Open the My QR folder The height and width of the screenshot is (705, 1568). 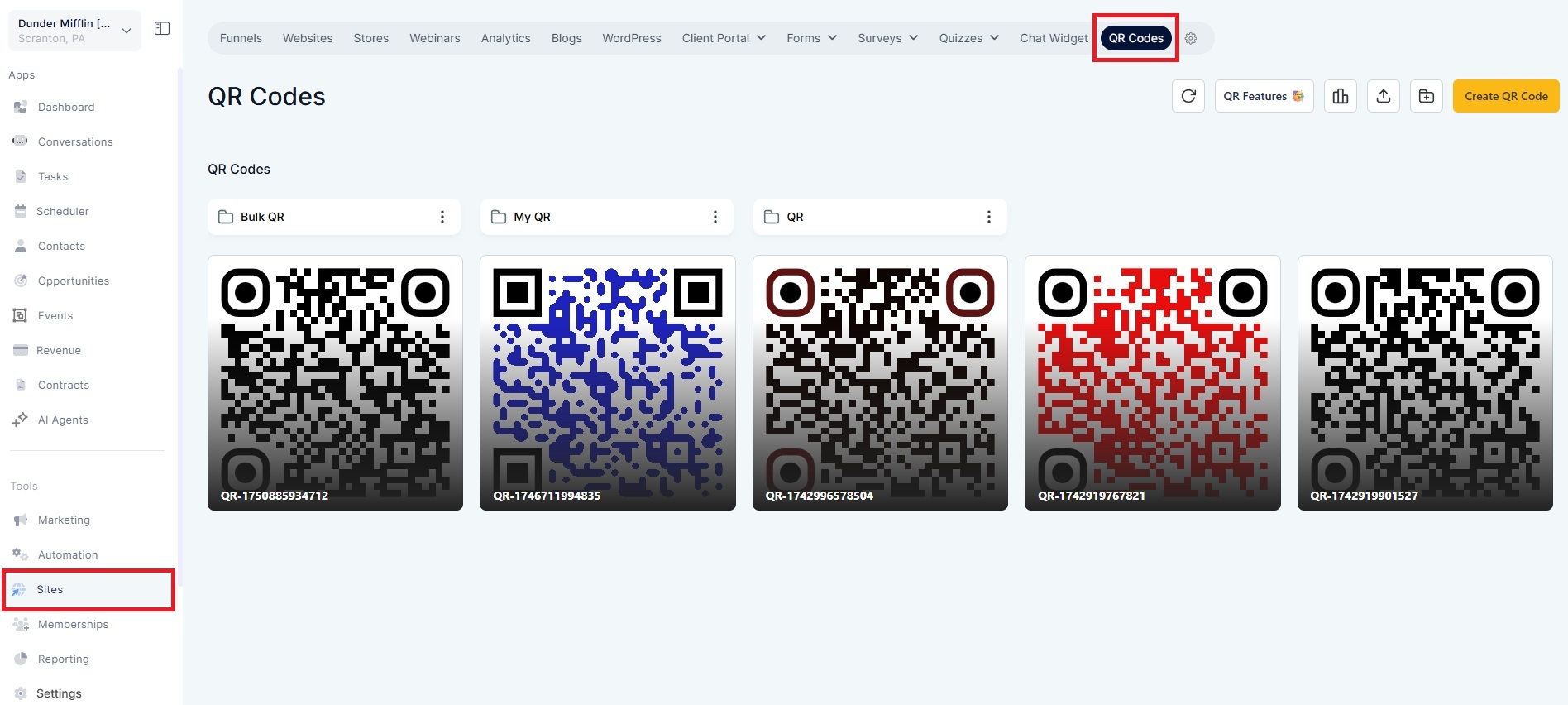[607, 217]
